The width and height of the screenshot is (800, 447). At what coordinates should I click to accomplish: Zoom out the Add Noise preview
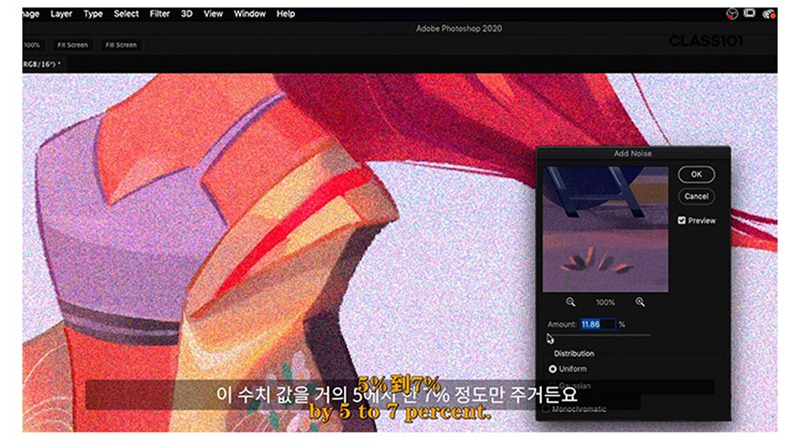pos(570,302)
